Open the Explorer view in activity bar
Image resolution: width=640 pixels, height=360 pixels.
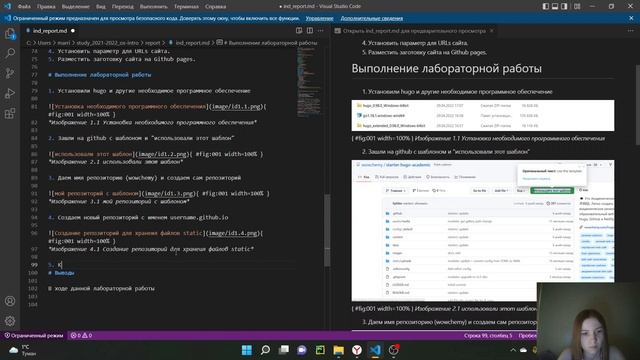[x=10, y=34]
